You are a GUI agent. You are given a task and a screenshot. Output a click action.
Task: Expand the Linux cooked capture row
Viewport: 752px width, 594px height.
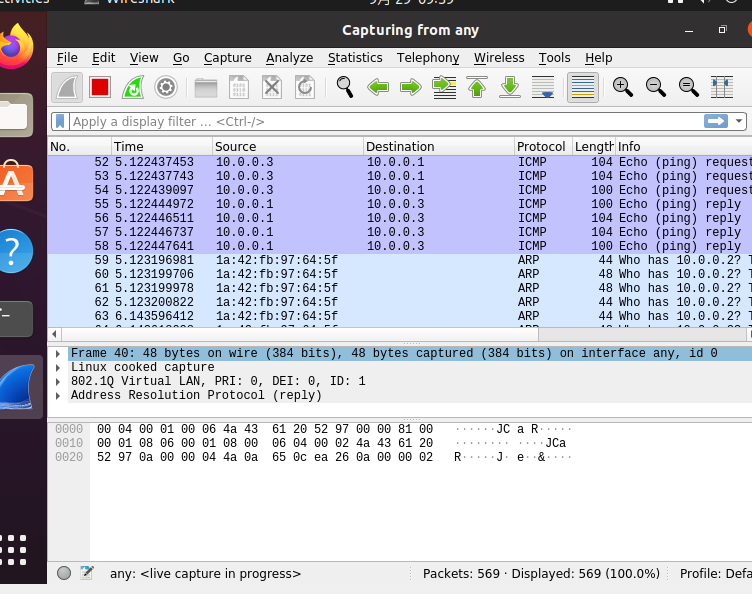pyautogui.click(x=58, y=368)
